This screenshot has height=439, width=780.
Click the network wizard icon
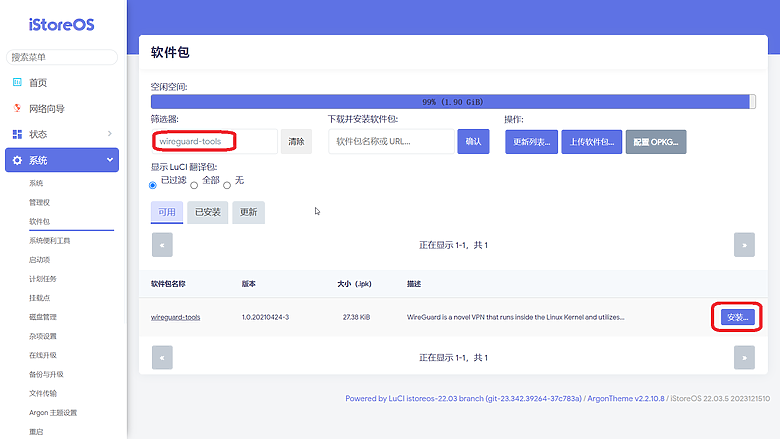pos(17,108)
